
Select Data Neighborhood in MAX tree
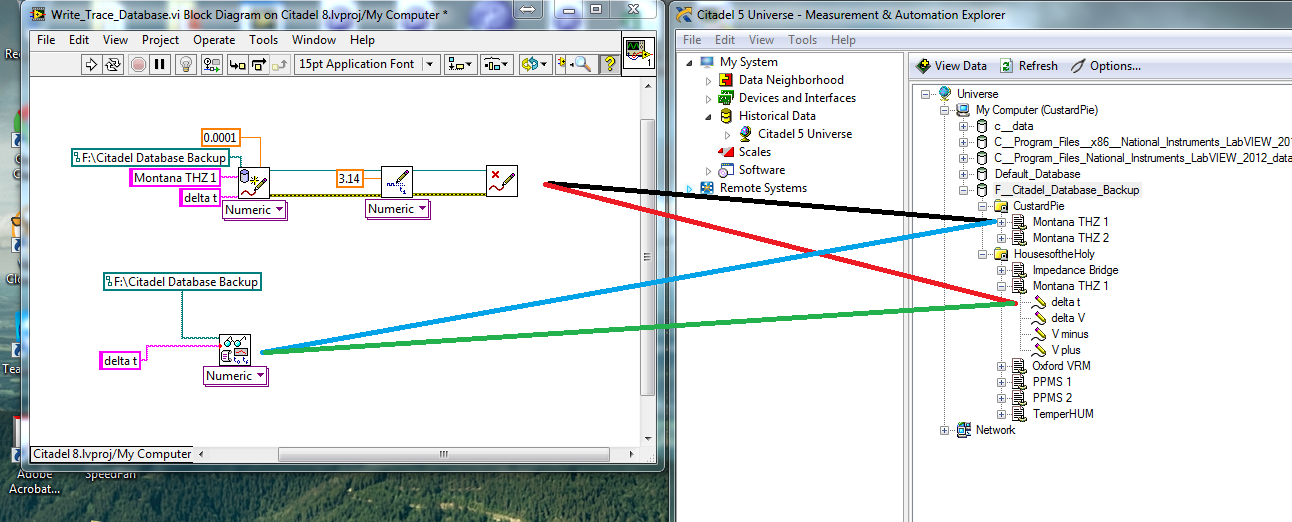(791, 80)
